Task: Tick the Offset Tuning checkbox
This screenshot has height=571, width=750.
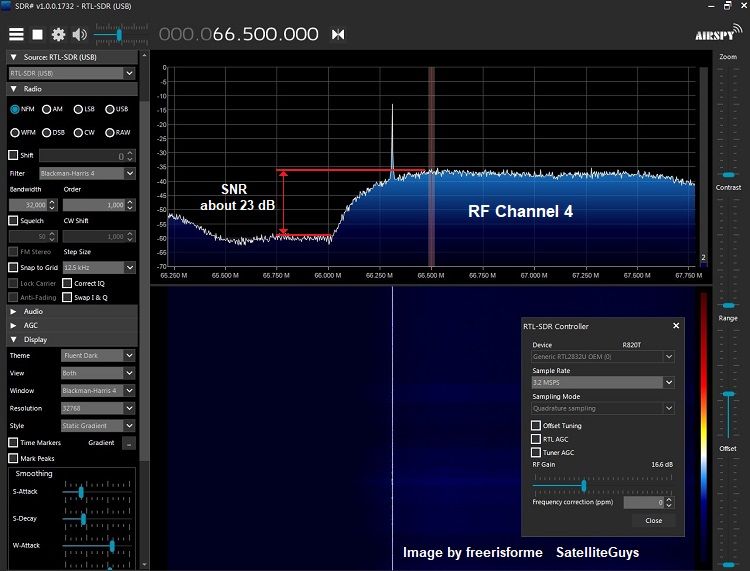Action: (536, 425)
